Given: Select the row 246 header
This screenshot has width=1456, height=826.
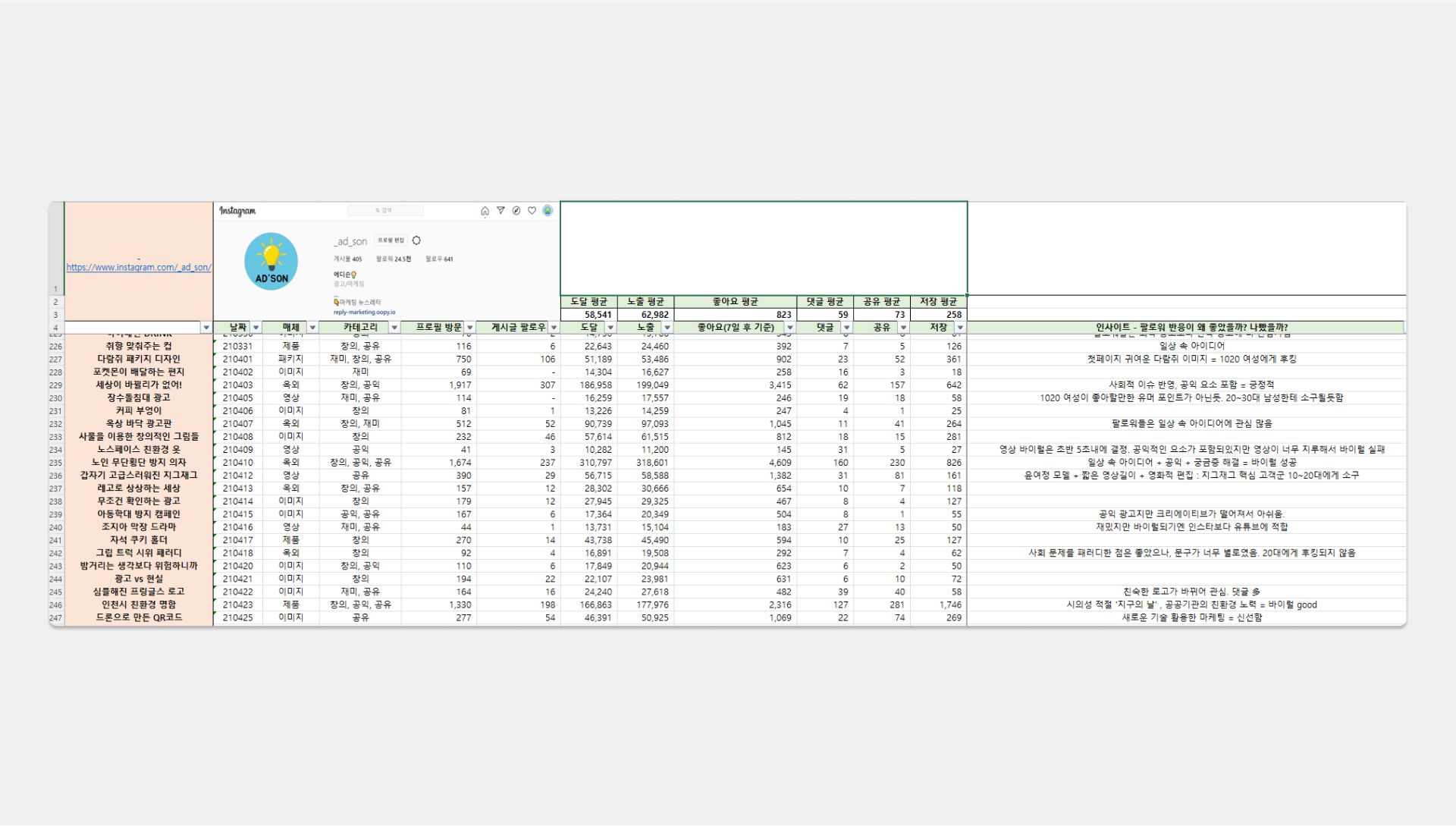Looking at the screenshot, I should 56,605.
